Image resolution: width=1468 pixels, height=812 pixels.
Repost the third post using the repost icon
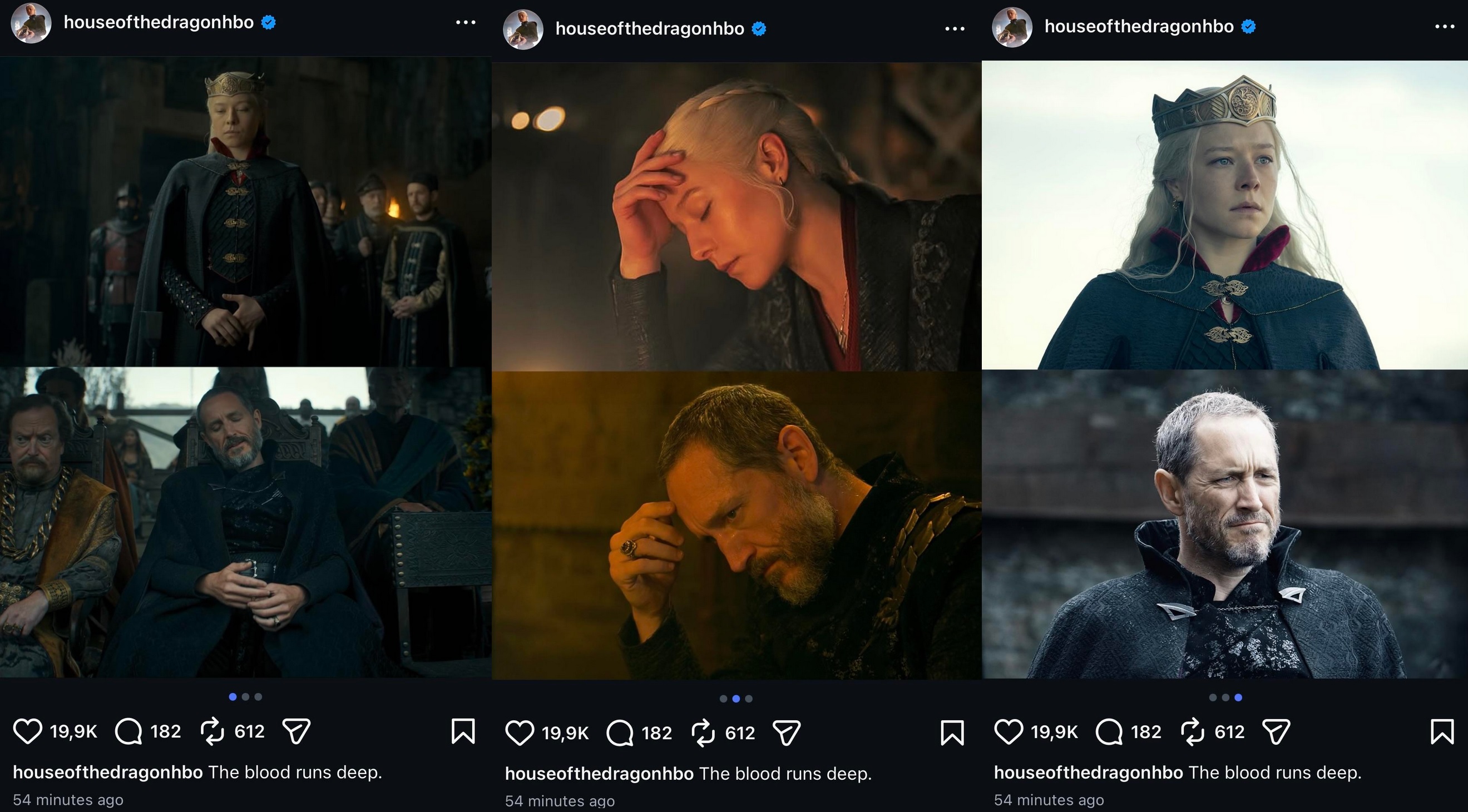(x=1193, y=732)
